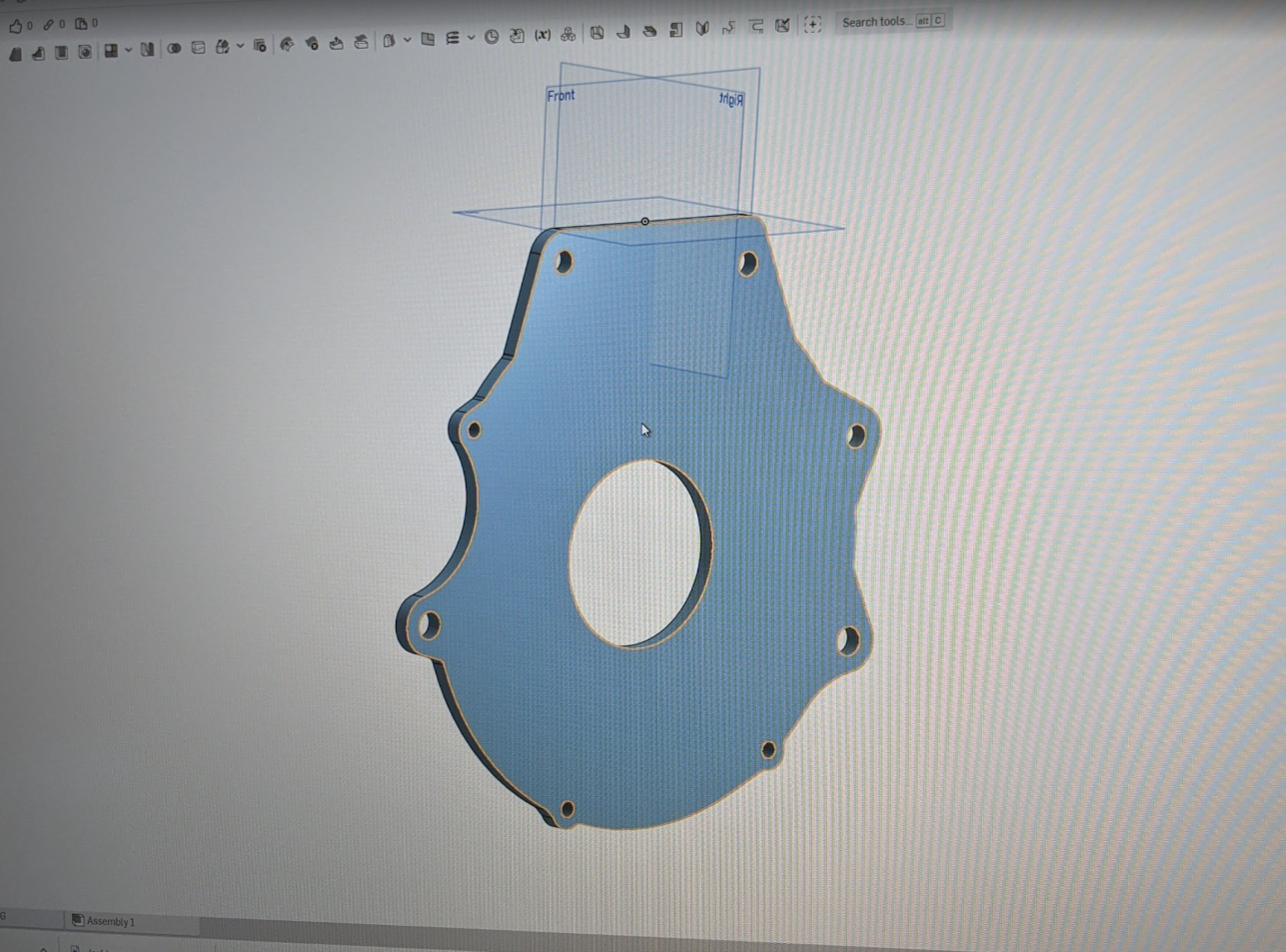Expand the dropdown beside the helix tool
The image size is (1286, 952).
coord(471,38)
